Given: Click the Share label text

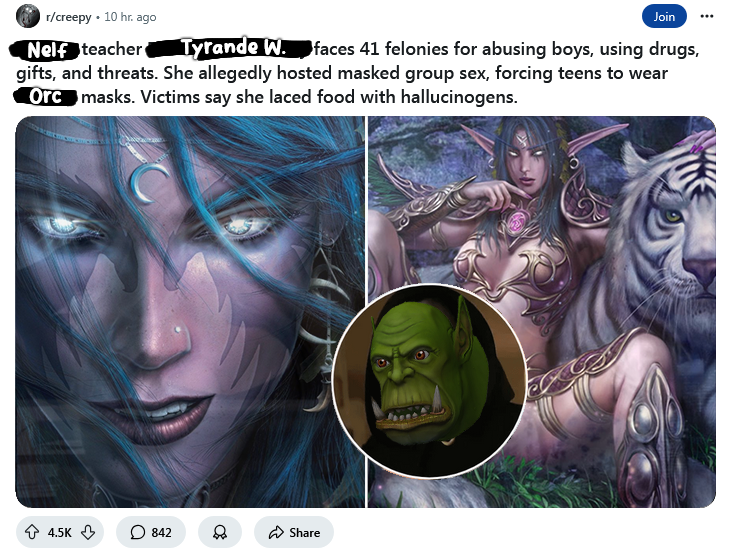Looking at the screenshot, I should [x=304, y=532].
